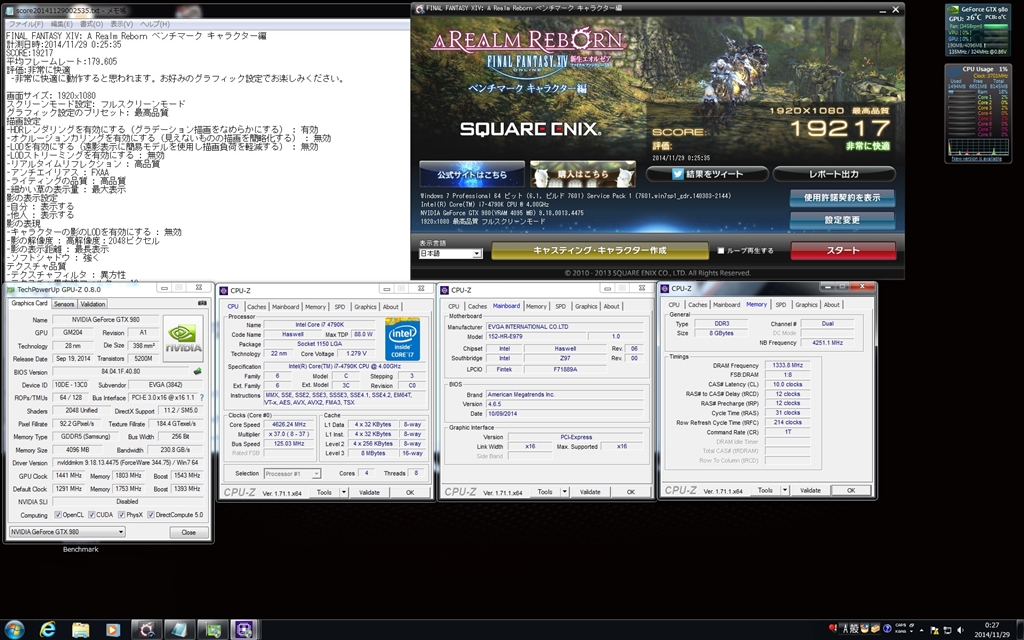Open Windows Media Player from the taskbar

(113, 630)
